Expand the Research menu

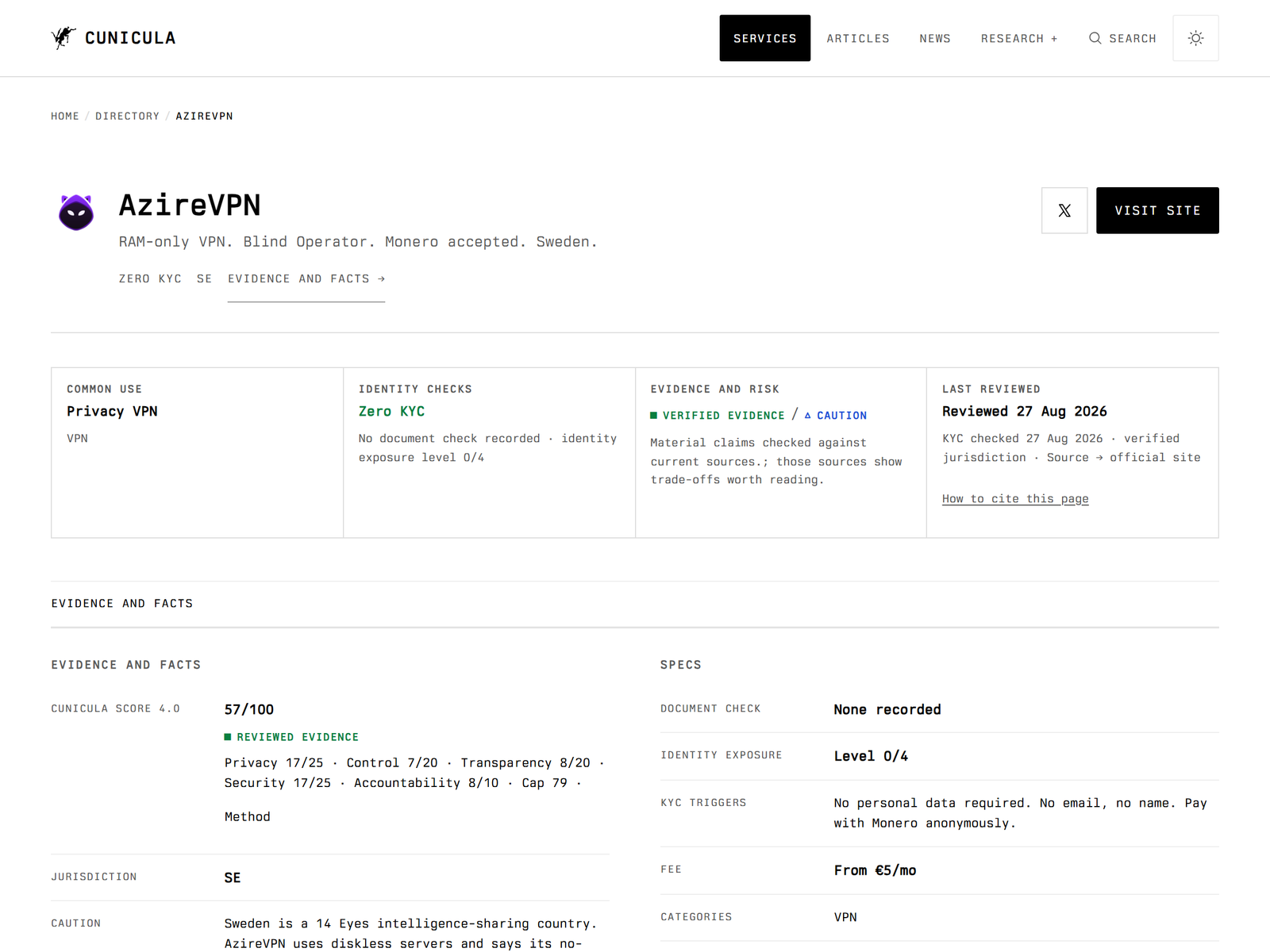pos(1019,38)
